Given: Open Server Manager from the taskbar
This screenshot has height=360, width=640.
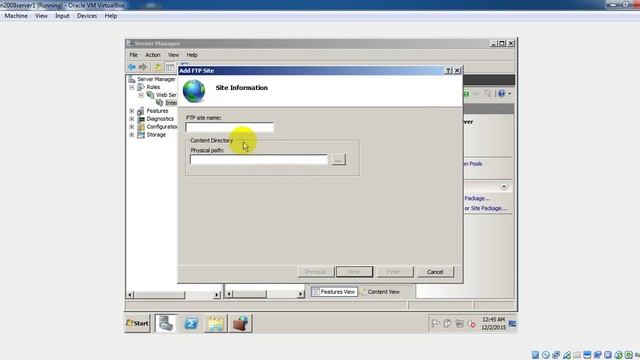Looking at the screenshot, I should (x=166, y=323).
